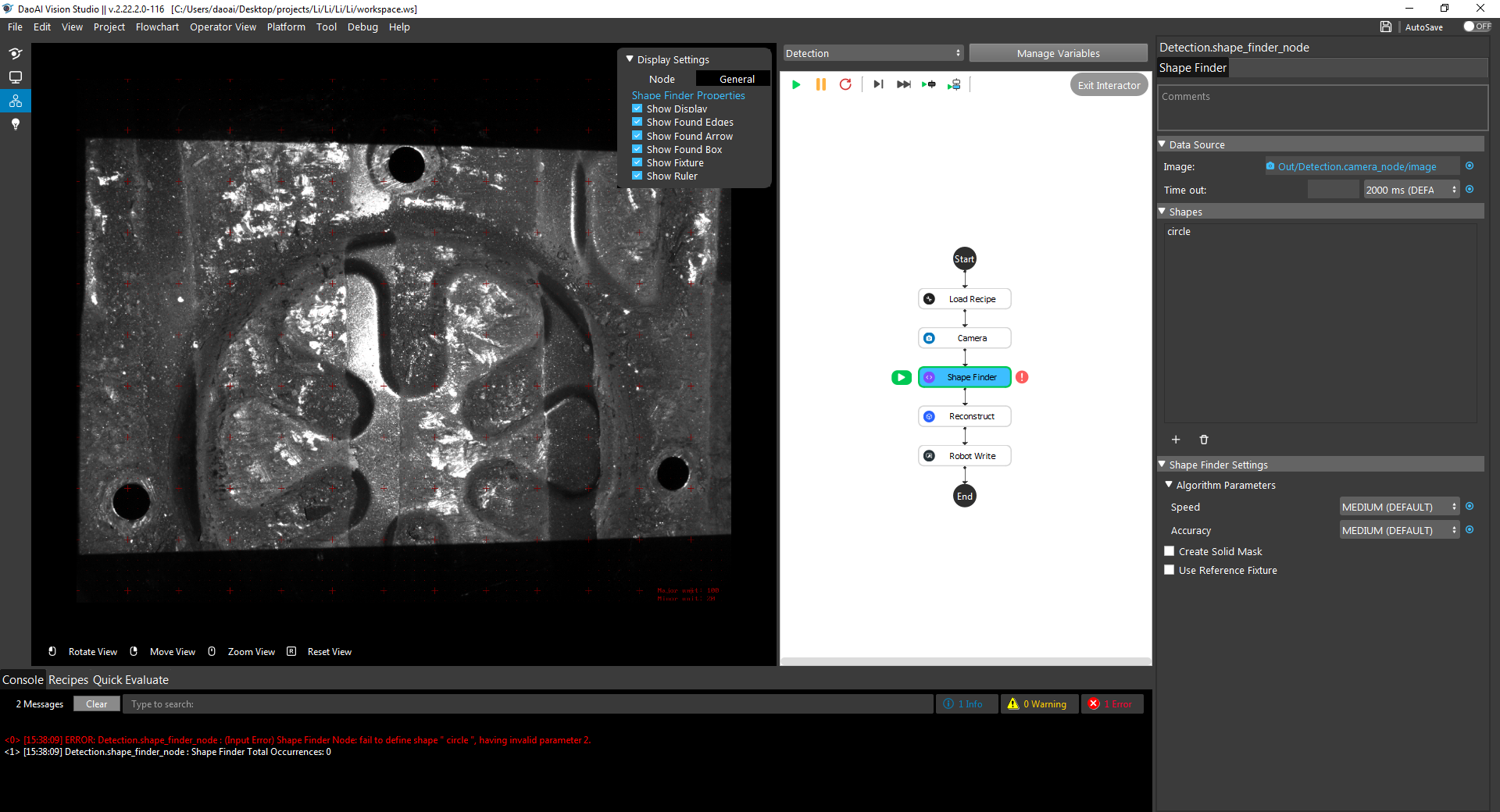Uncheck Show Display checkbox

637,109
